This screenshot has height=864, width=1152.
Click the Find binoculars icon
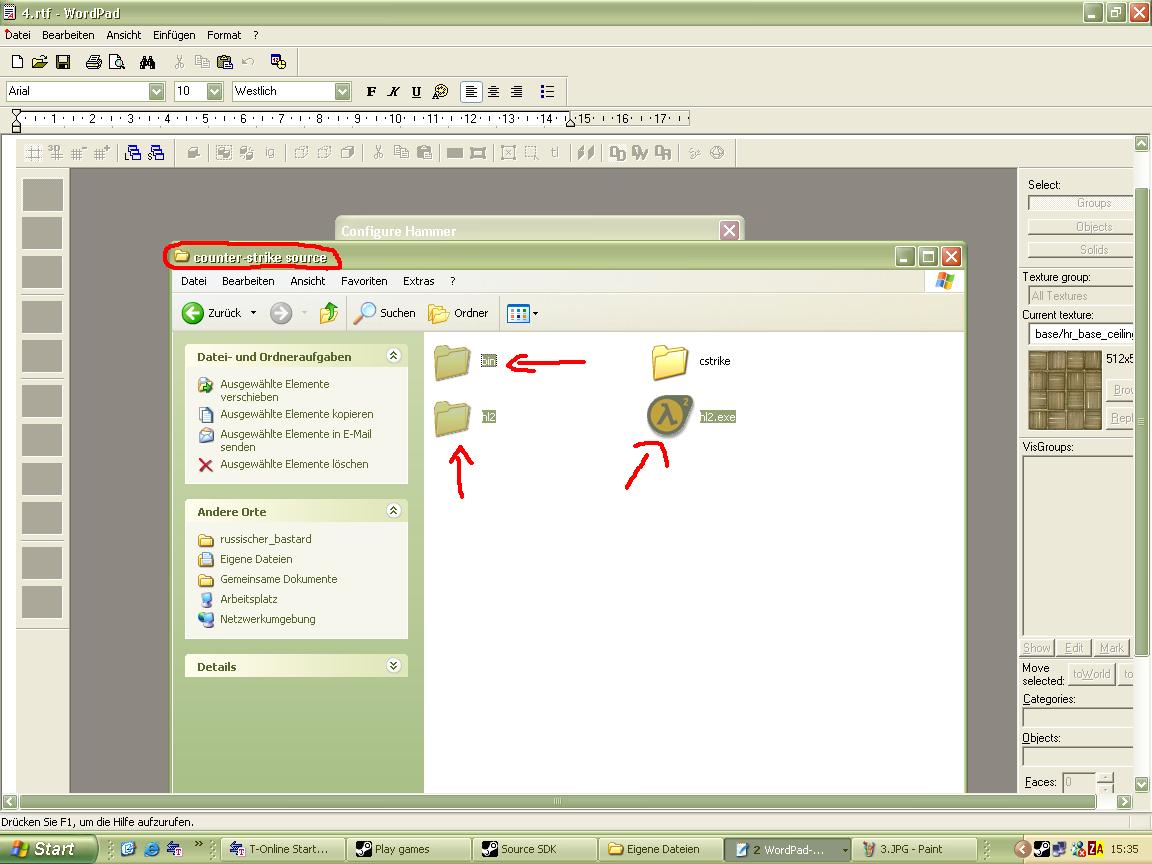148,62
